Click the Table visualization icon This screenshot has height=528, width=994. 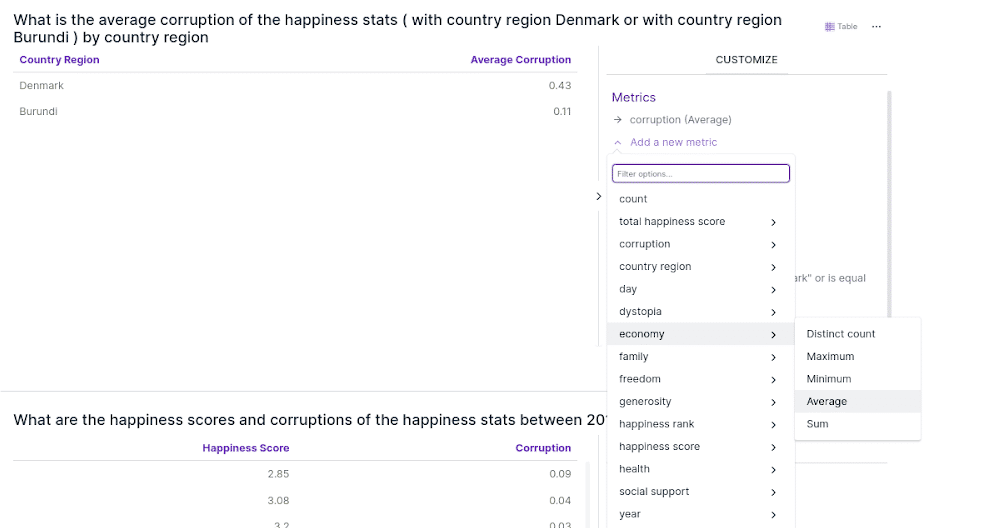point(830,27)
